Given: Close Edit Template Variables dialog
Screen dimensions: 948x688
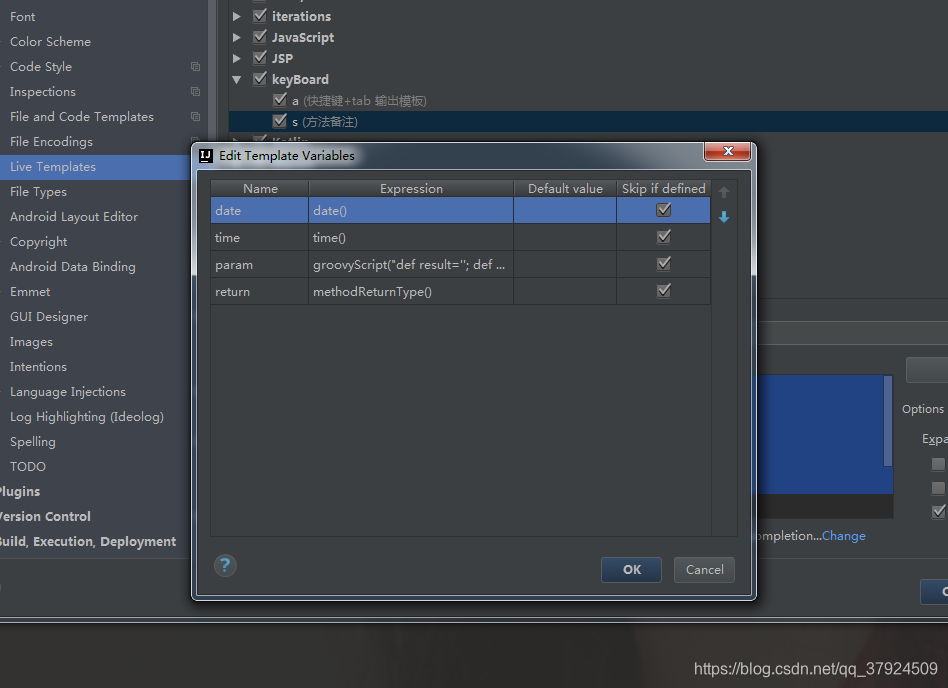Looking at the screenshot, I should pos(727,151).
